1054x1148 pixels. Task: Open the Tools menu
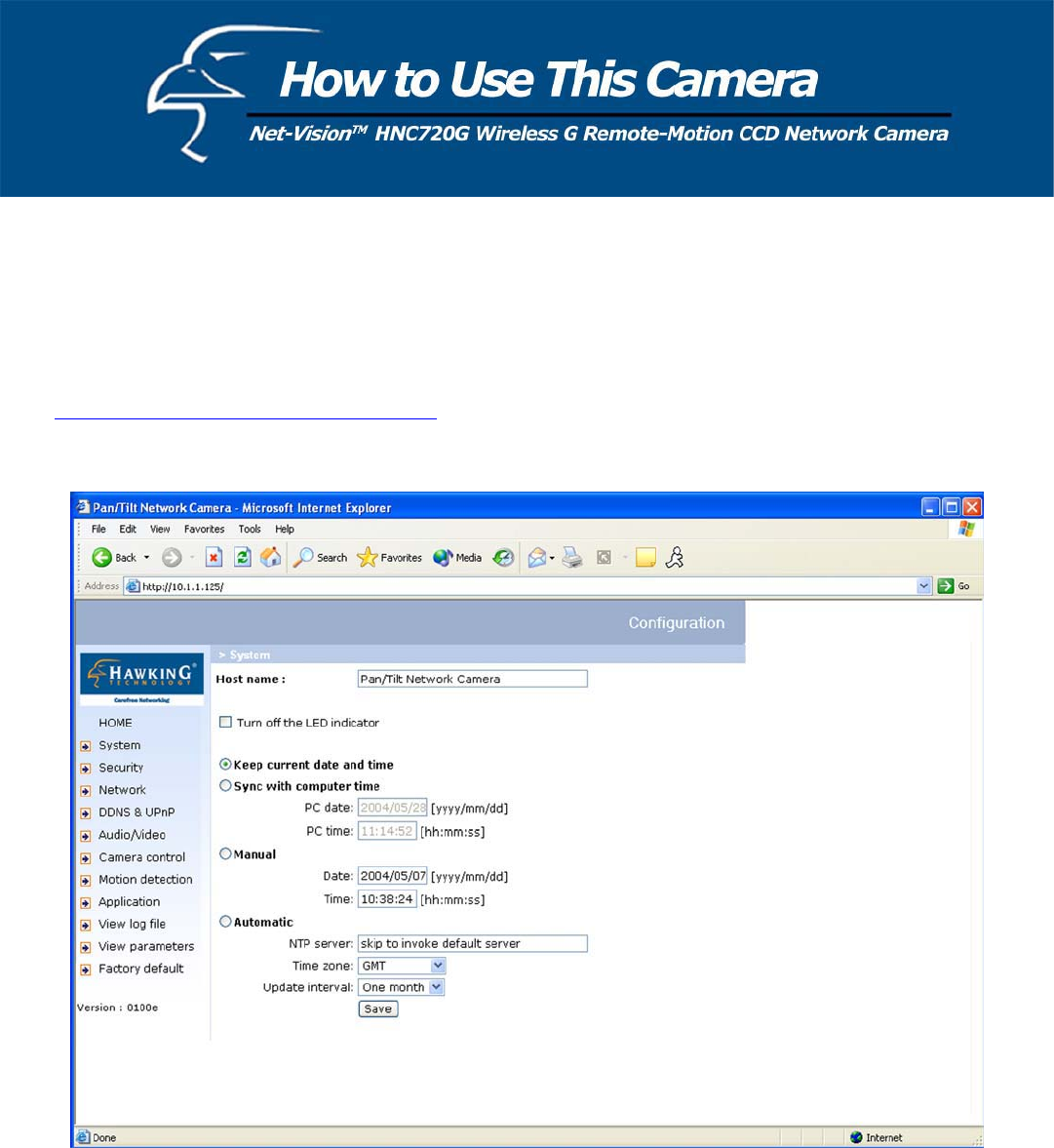point(250,529)
